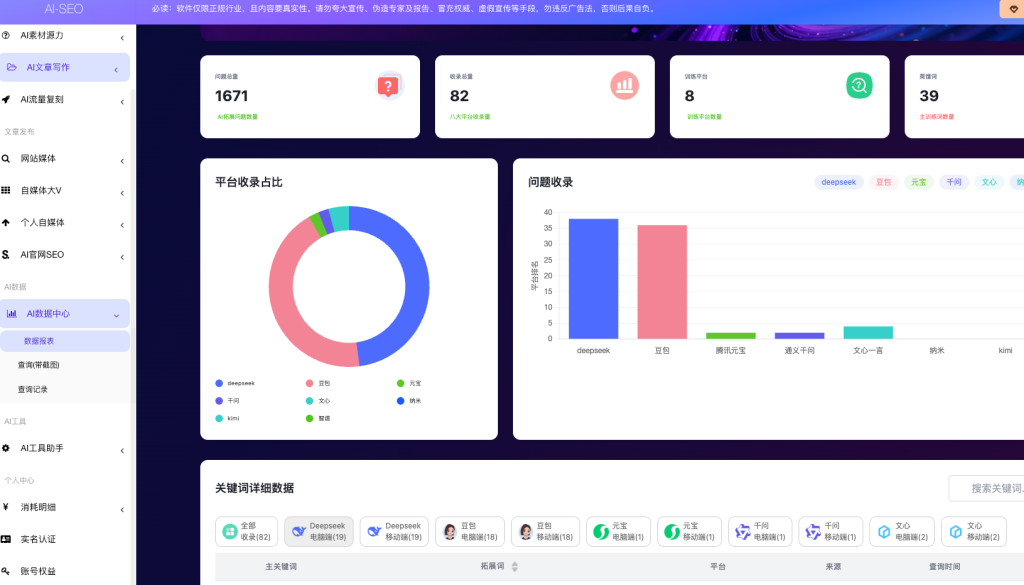Collapse the AI数据中心 sidebar section
This screenshot has width=1024, height=585.
[116, 315]
